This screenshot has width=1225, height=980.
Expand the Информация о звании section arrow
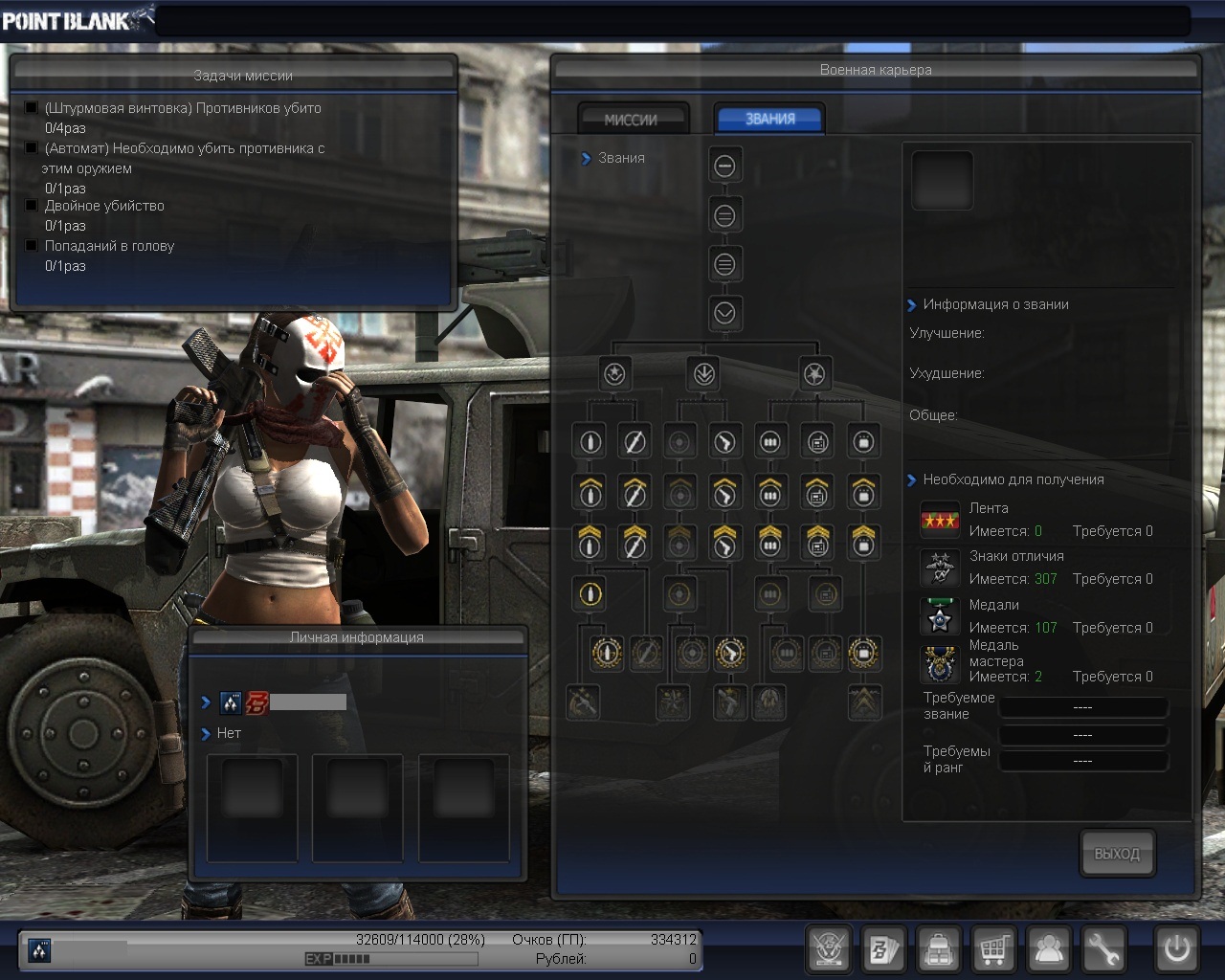[911, 305]
